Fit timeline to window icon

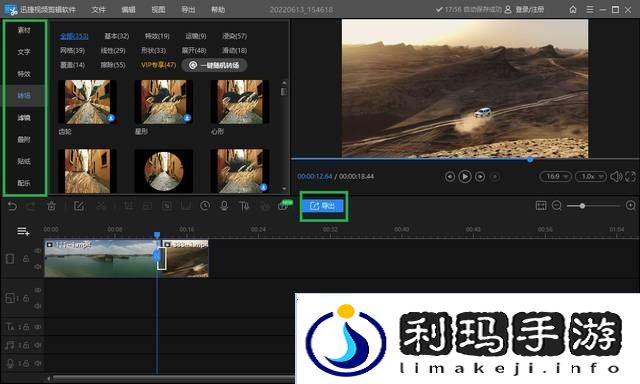(x=541, y=206)
